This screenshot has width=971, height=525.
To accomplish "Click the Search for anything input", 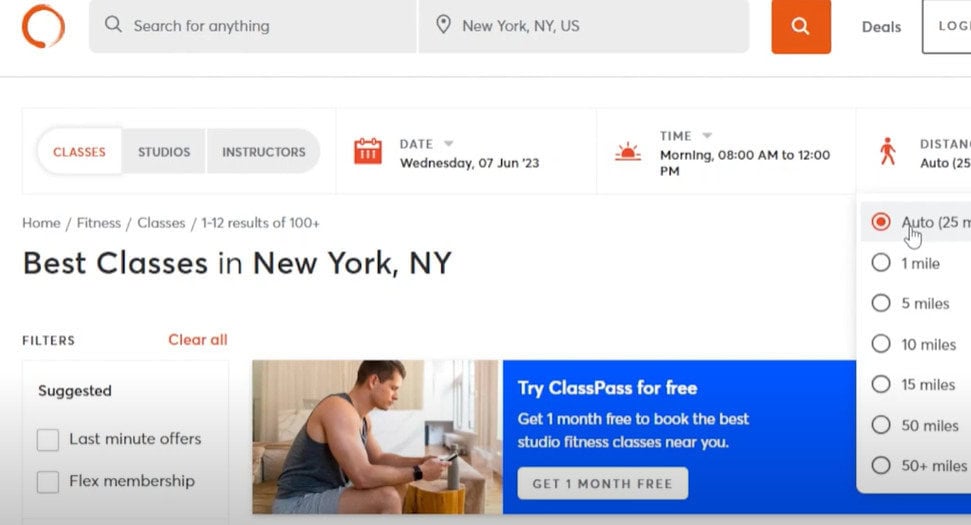I will click(253, 26).
